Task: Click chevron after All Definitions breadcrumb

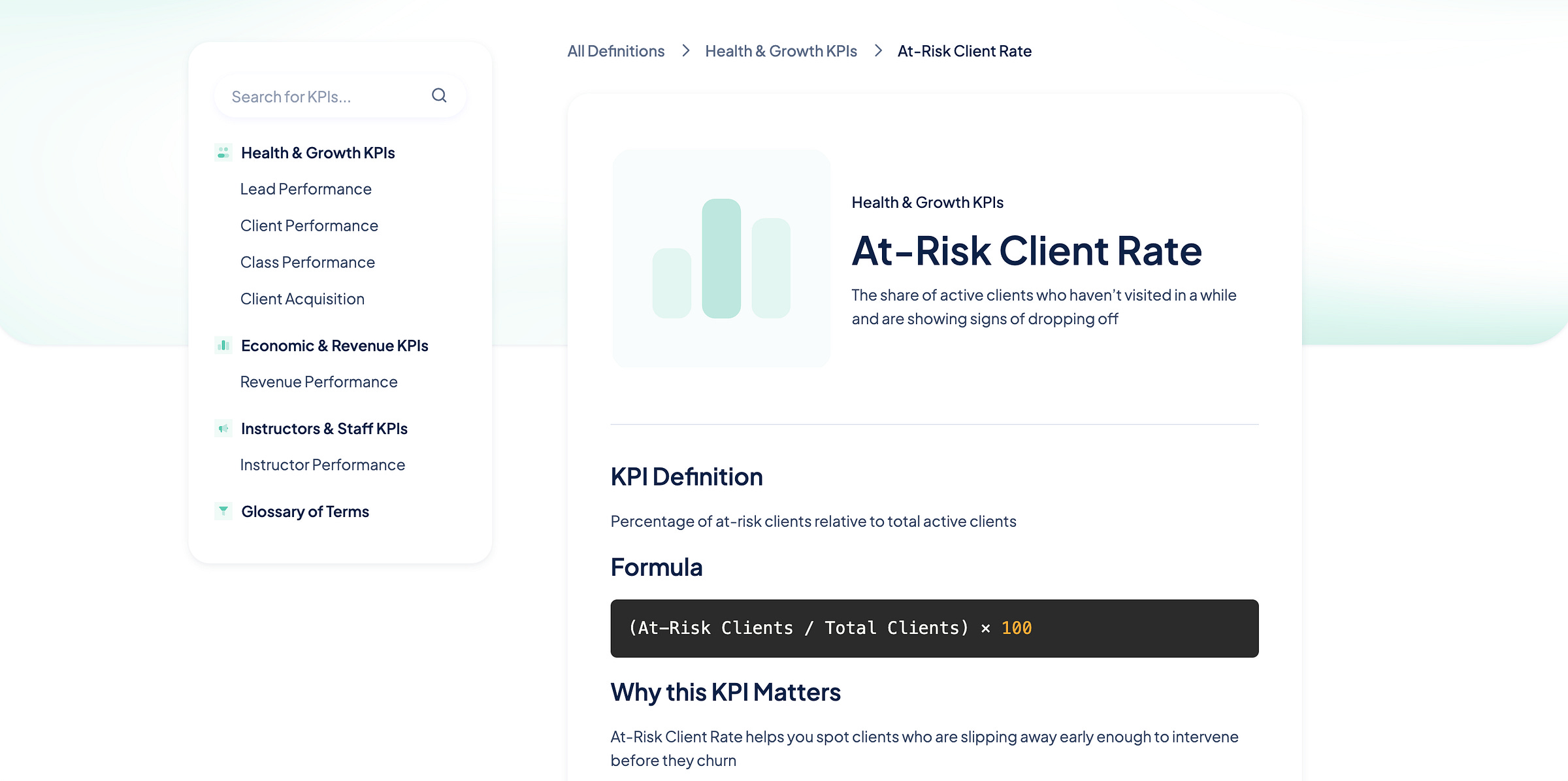Action: pos(685,51)
